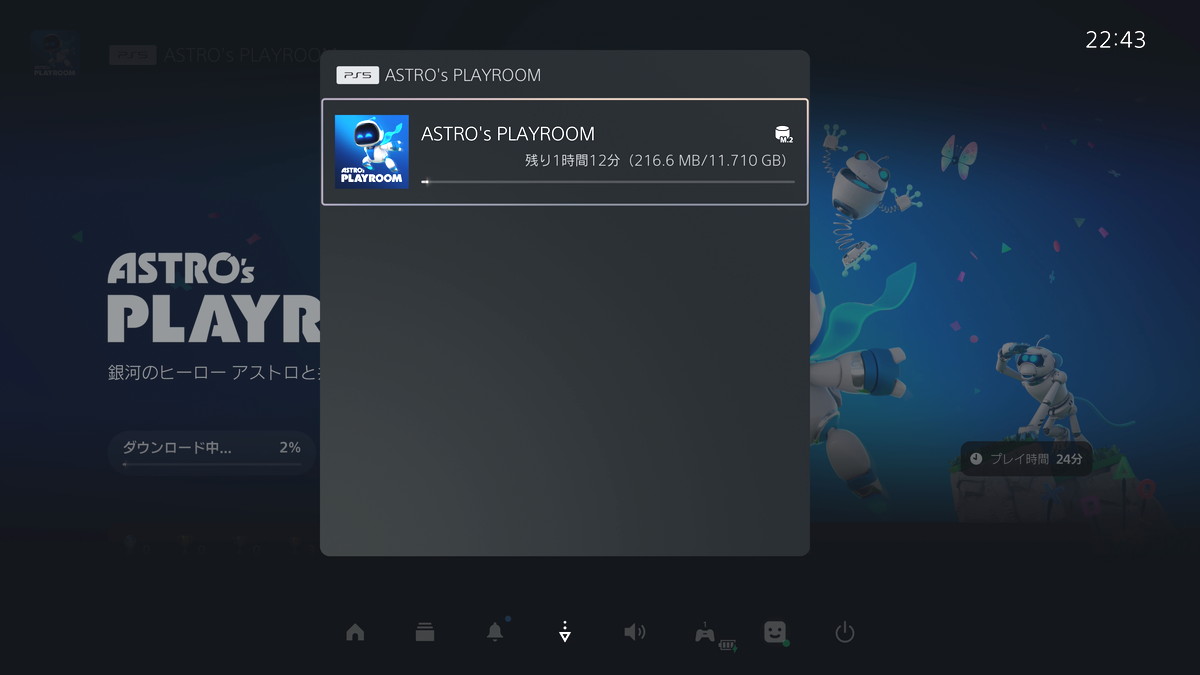The image size is (1200, 675).
Task: Click the M.2 storage icon on download
Action: coord(784,134)
